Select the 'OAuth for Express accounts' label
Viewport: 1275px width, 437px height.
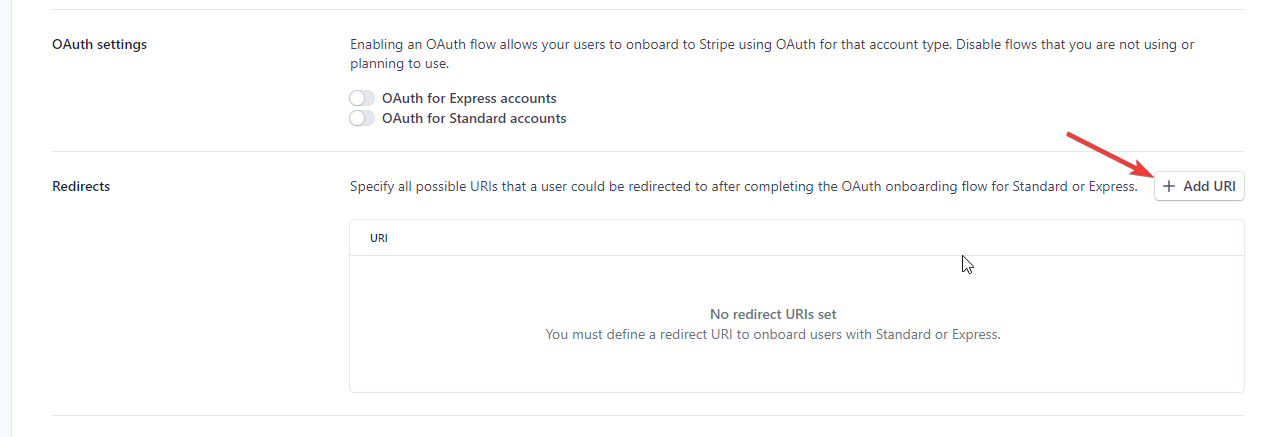(x=469, y=99)
